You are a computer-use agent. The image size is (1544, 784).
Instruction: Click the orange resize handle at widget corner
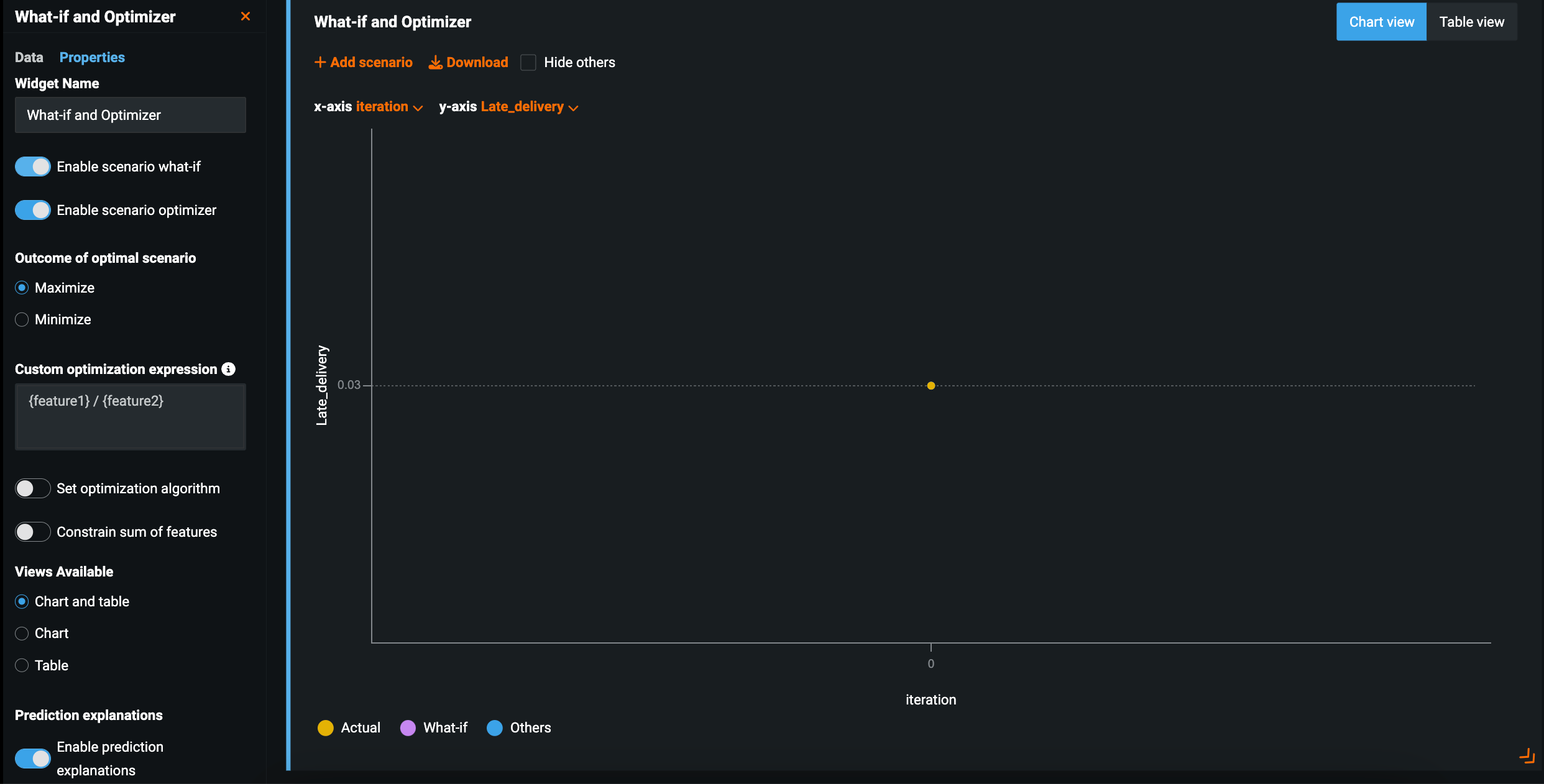1527,756
